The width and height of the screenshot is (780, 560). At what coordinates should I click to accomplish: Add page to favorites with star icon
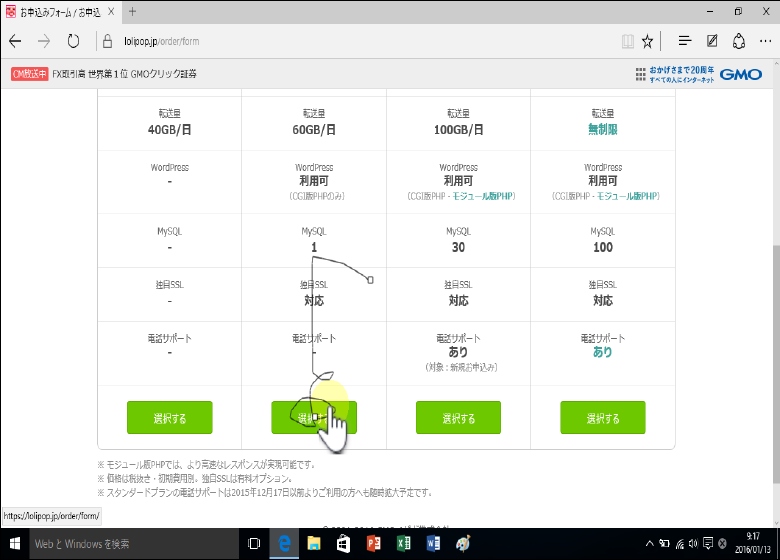pos(647,41)
